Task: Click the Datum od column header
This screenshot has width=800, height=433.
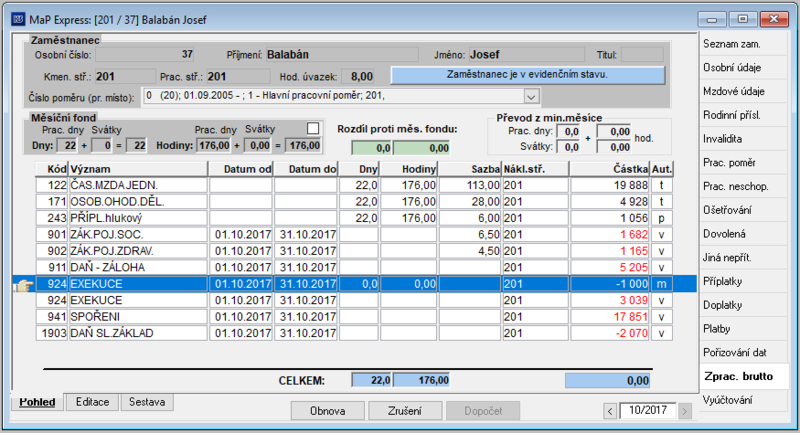Action: [x=241, y=169]
